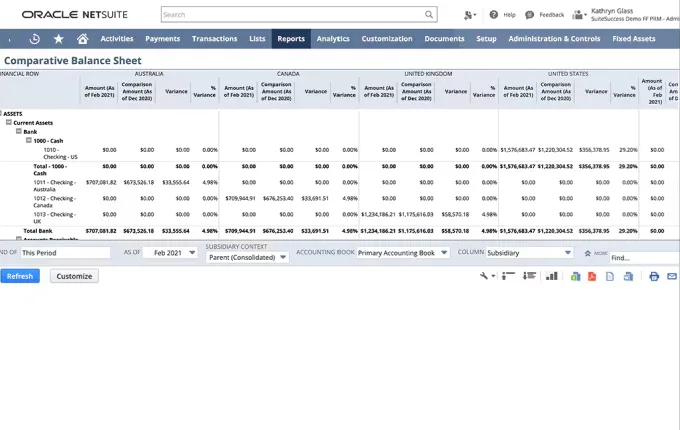Screen dimensions: 680x430
Task: Open the chart view icon
Action: (552, 276)
